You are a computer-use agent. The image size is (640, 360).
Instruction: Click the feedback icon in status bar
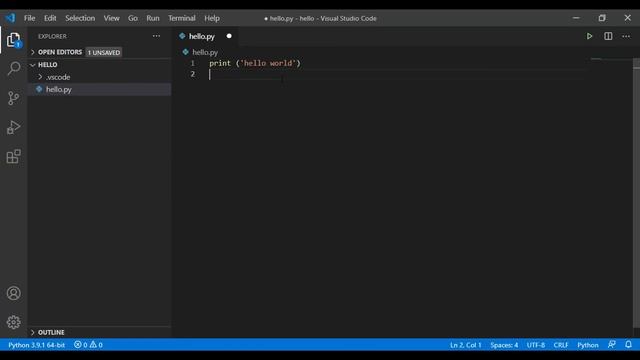[611, 344]
